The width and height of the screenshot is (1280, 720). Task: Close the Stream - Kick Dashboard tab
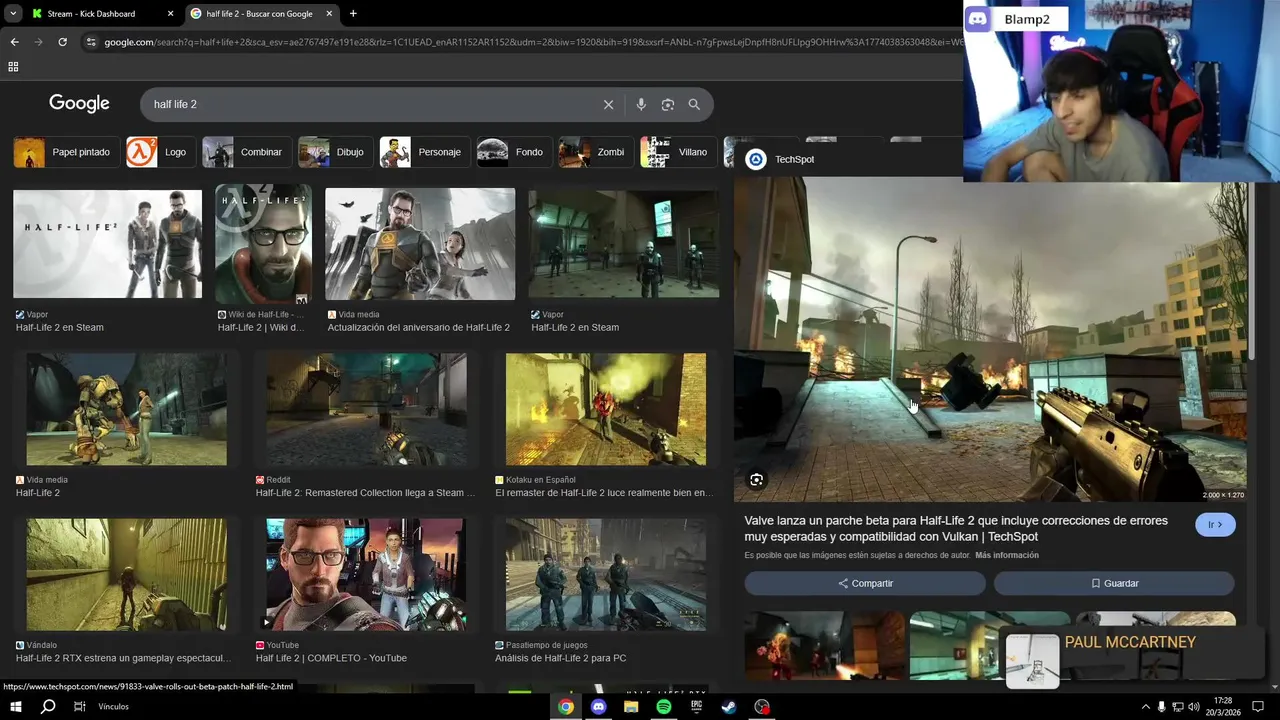point(170,14)
